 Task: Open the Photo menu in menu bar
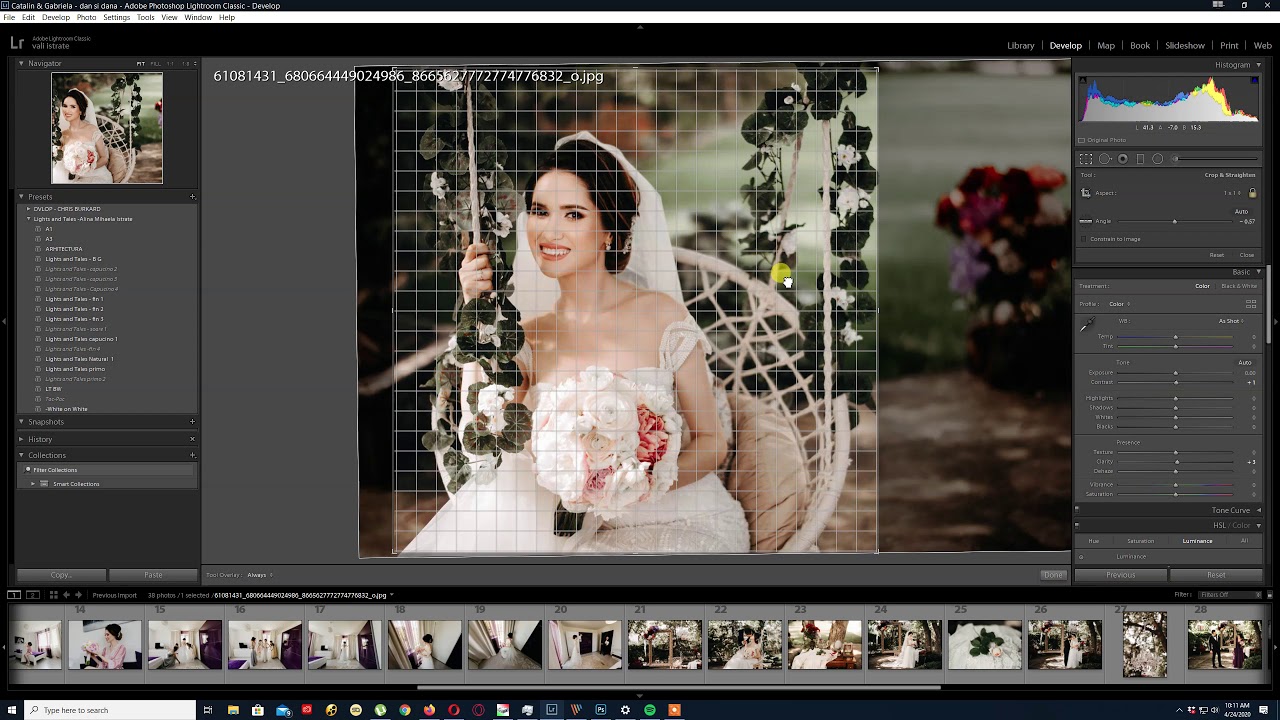coord(87,17)
